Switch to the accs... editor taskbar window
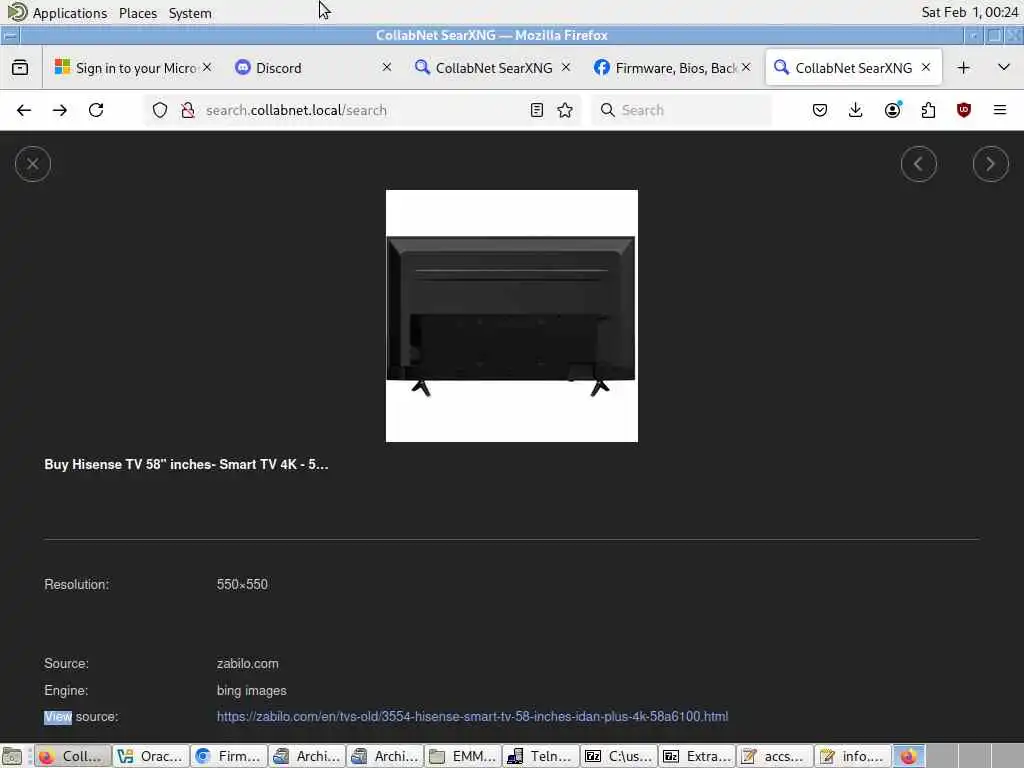Screen dimensions: 1024x768 click(775, 756)
